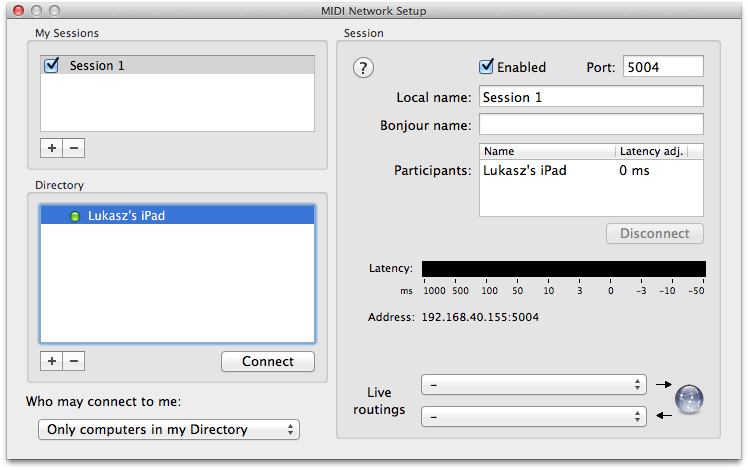Viewport: 748px width, 470px height.
Task: Click the Connect button
Action: 268,361
